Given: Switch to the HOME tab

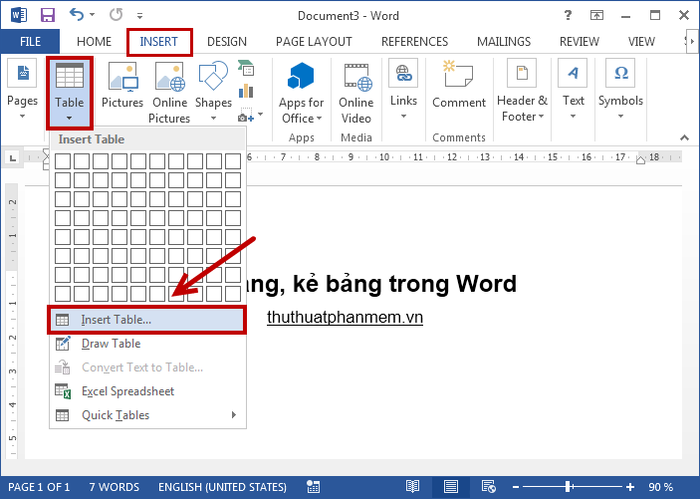Looking at the screenshot, I should (x=94, y=42).
